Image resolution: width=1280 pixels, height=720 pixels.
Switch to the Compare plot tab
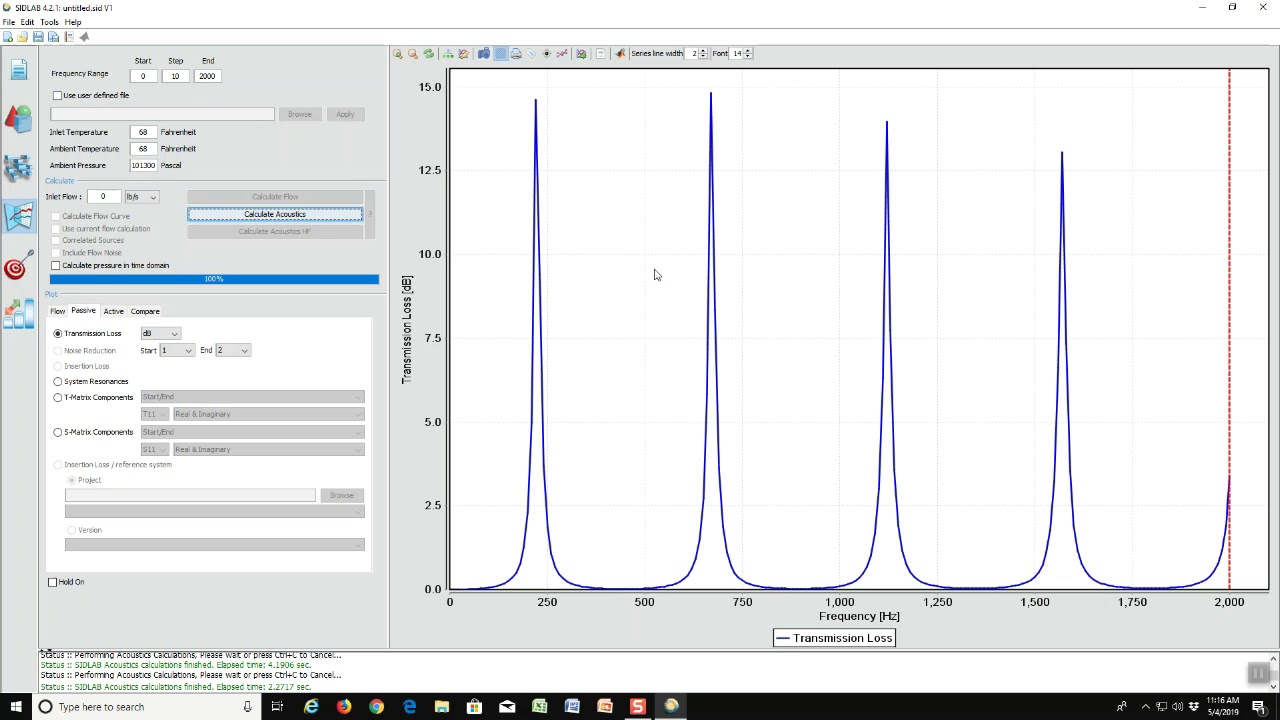[x=145, y=311]
